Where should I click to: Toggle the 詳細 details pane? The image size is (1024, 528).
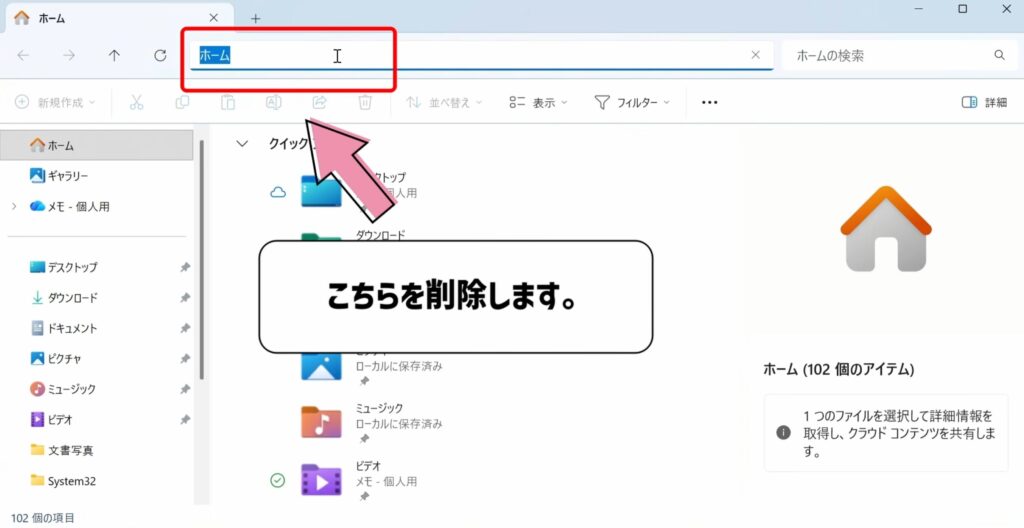[x=984, y=102]
